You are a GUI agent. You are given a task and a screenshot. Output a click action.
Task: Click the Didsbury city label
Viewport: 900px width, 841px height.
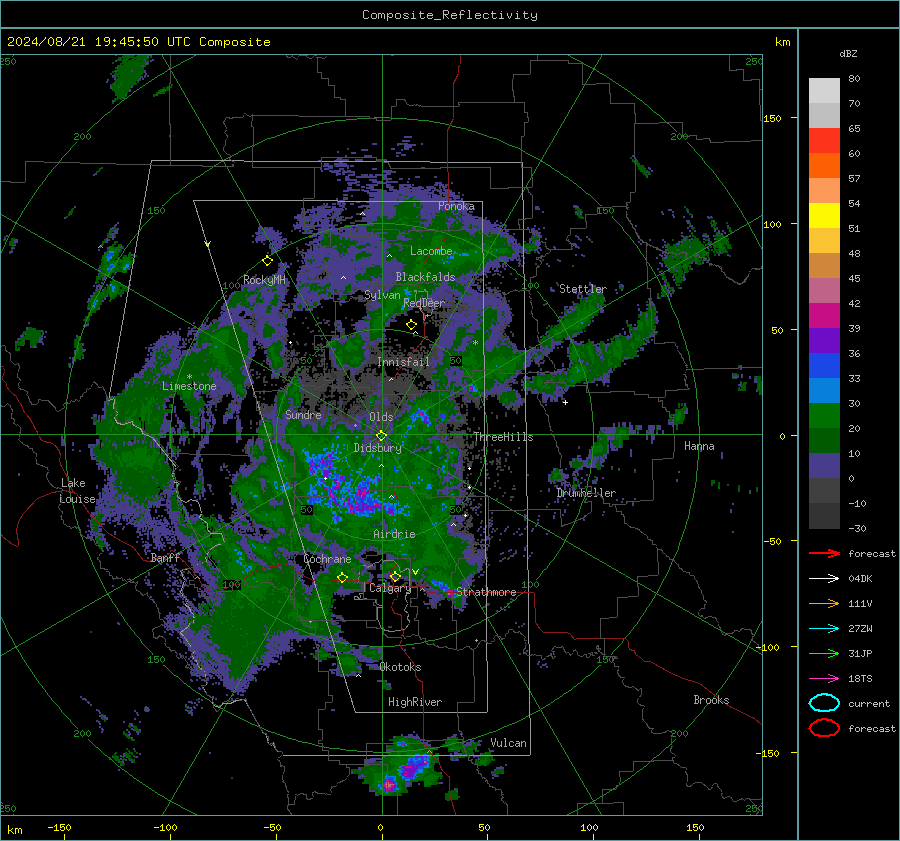click(x=377, y=448)
